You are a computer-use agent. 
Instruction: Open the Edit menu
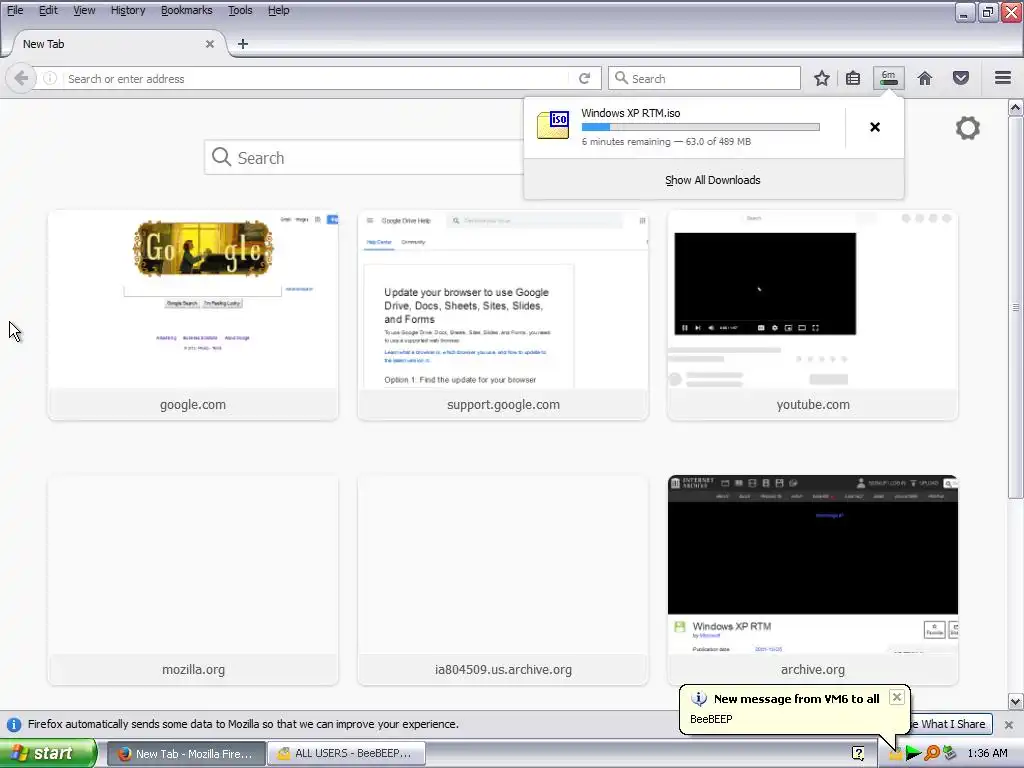(x=48, y=10)
